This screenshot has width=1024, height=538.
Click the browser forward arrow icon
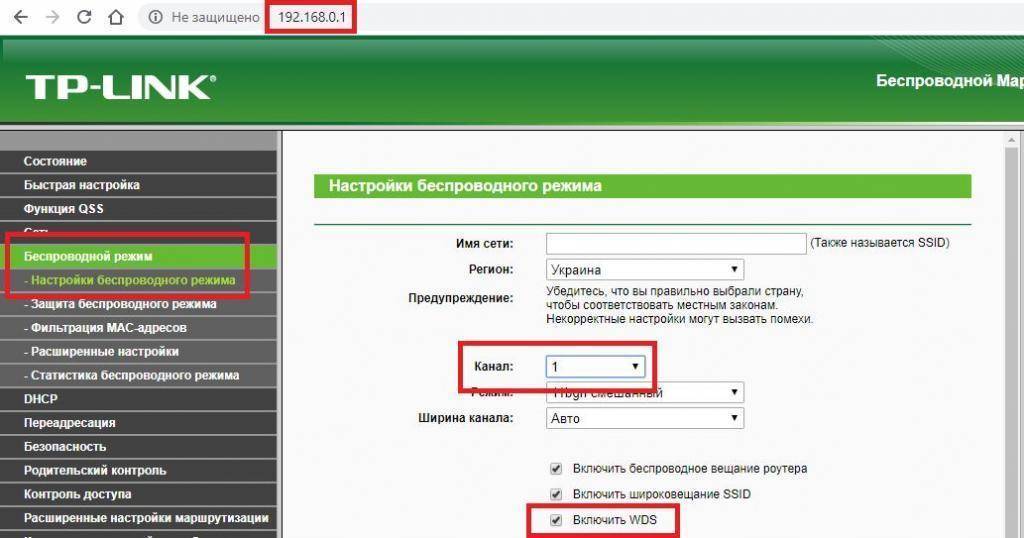point(52,18)
